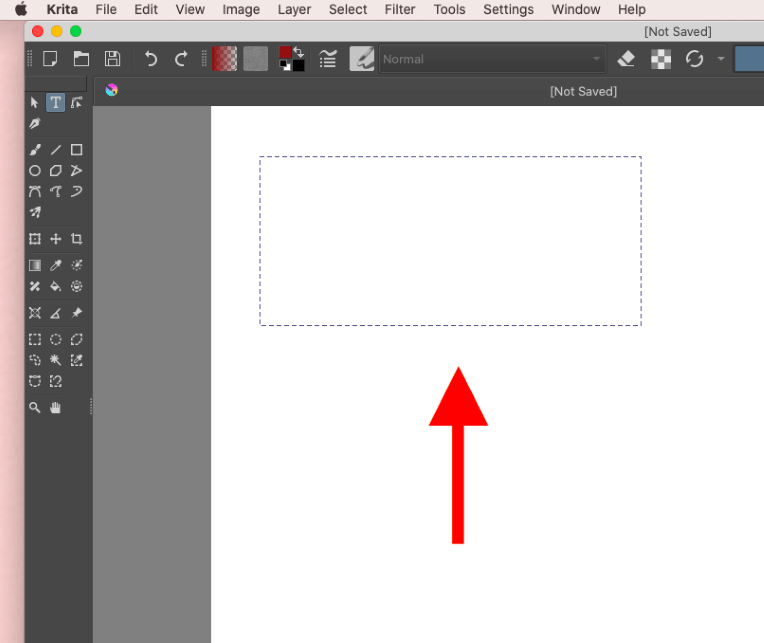Select the Move tool

coord(56,239)
